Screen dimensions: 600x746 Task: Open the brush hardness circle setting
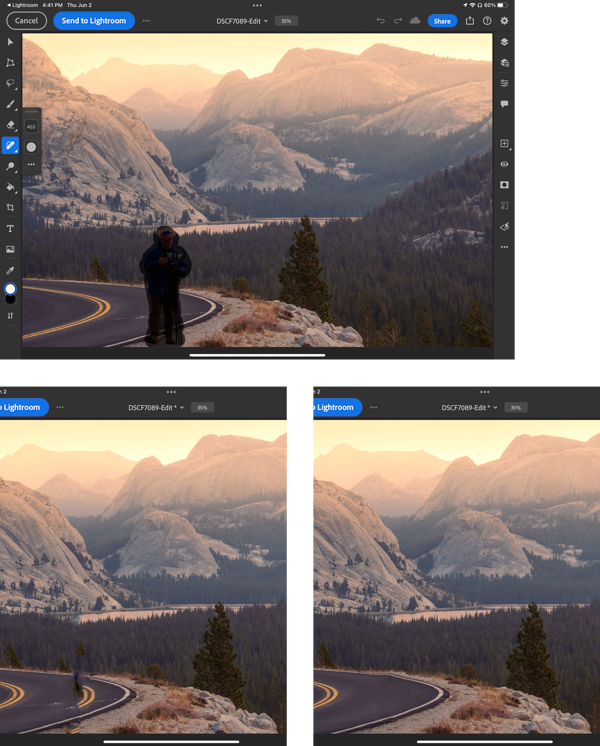(31, 147)
